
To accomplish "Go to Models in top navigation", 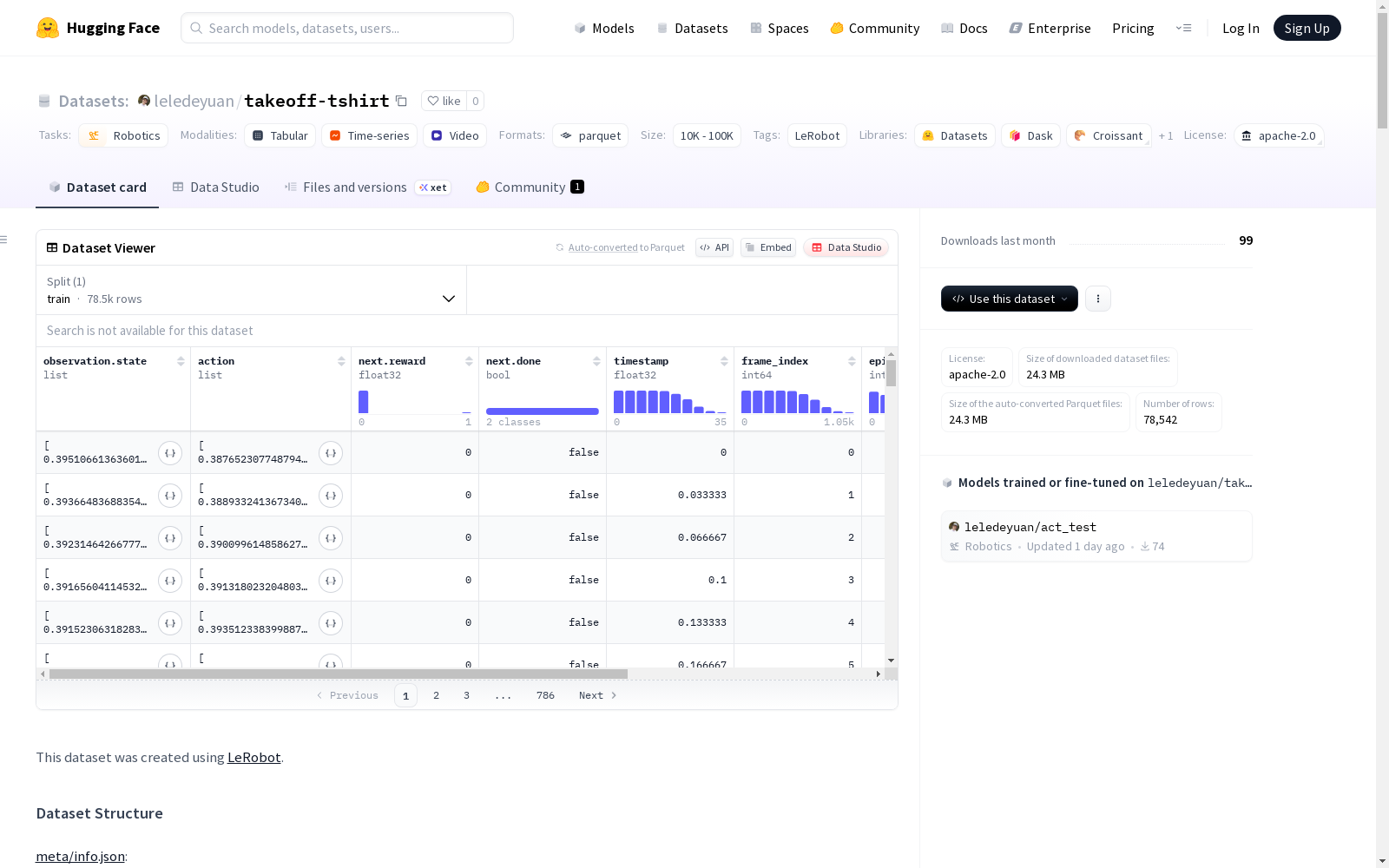I will click(x=604, y=28).
